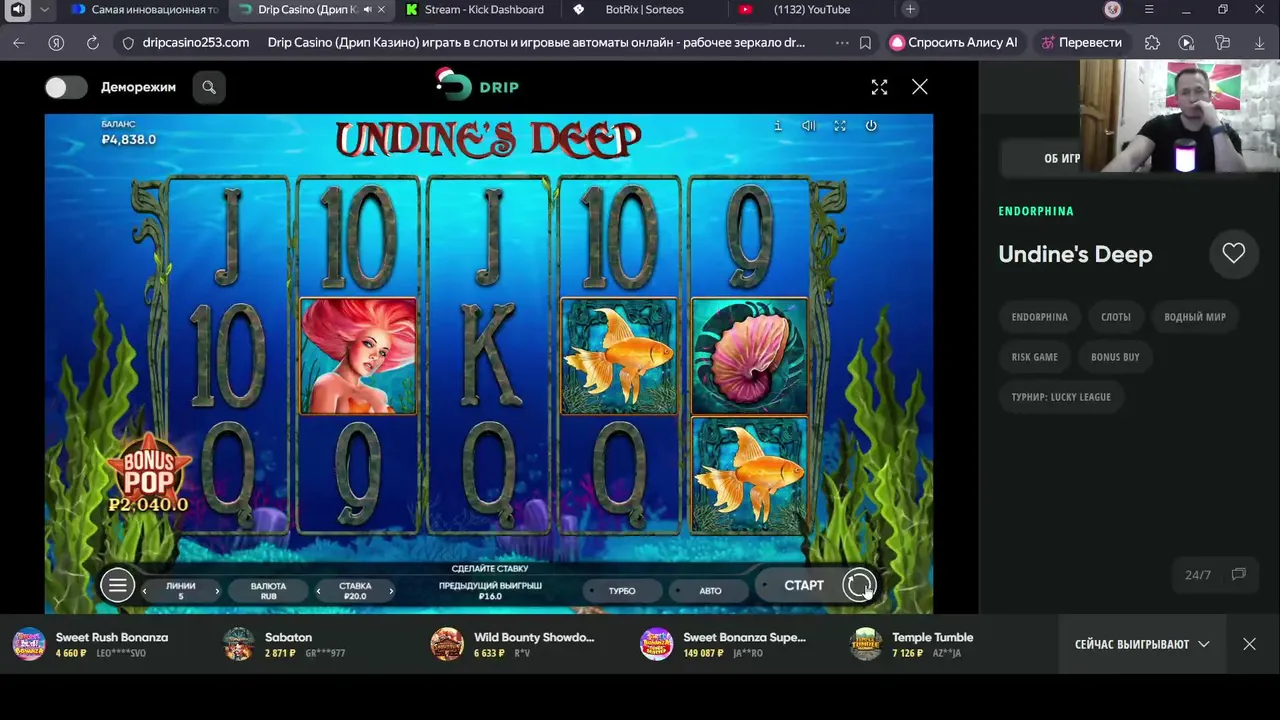This screenshot has height=720, width=1280.
Task: Toggle ТУРБО mode
Action: [x=622, y=591]
